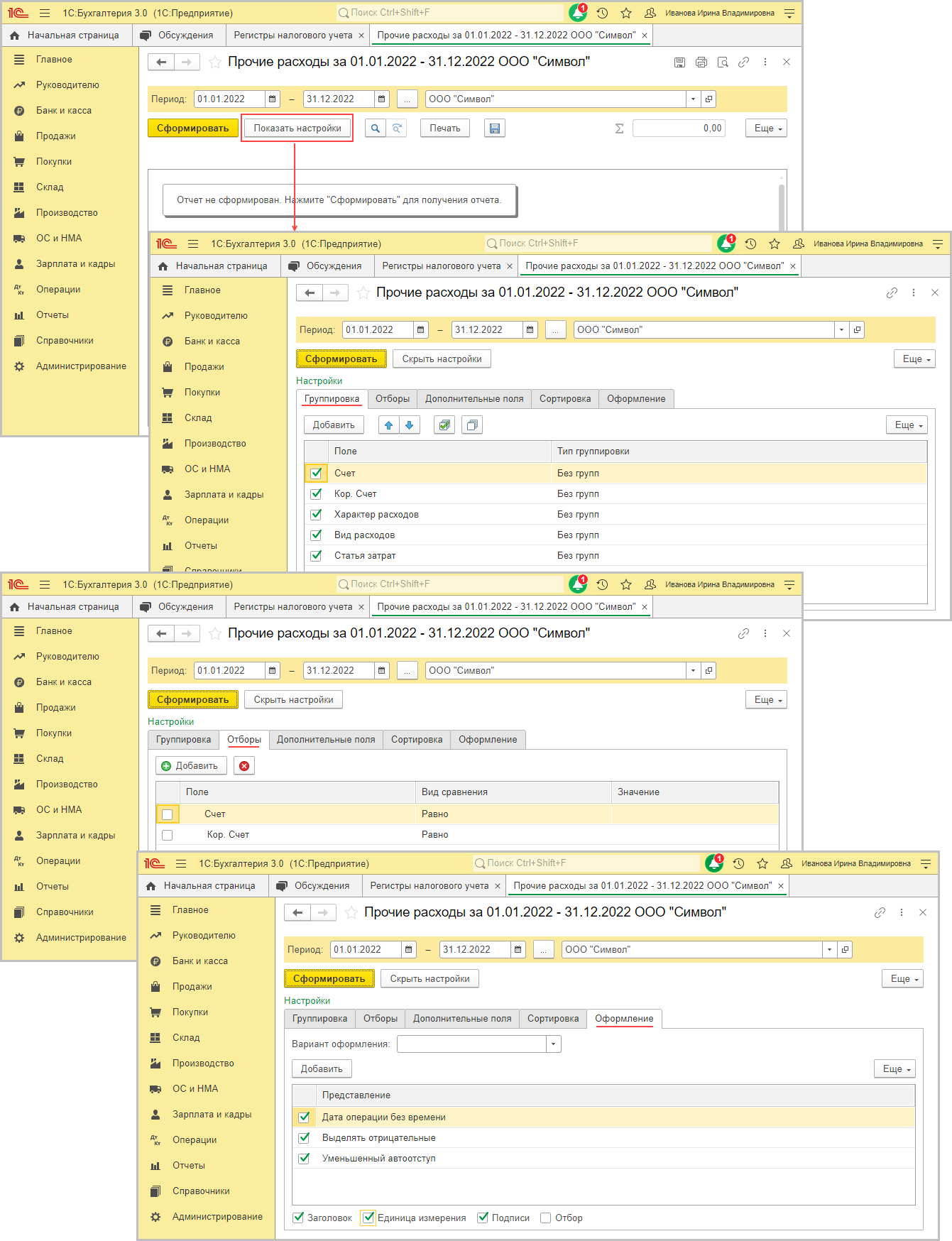Click the floppy-disk save icon next to Печать

pyautogui.click(x=495, y=129)
